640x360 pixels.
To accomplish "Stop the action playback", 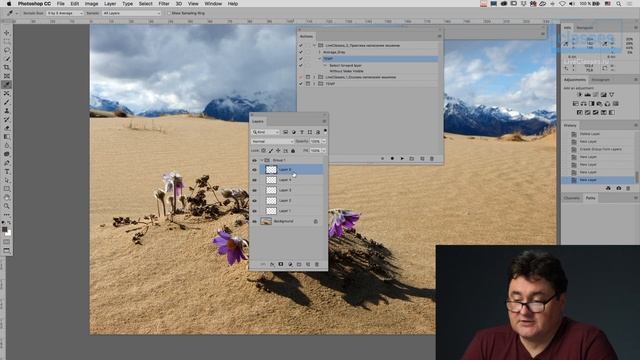I will pos(382,158).
